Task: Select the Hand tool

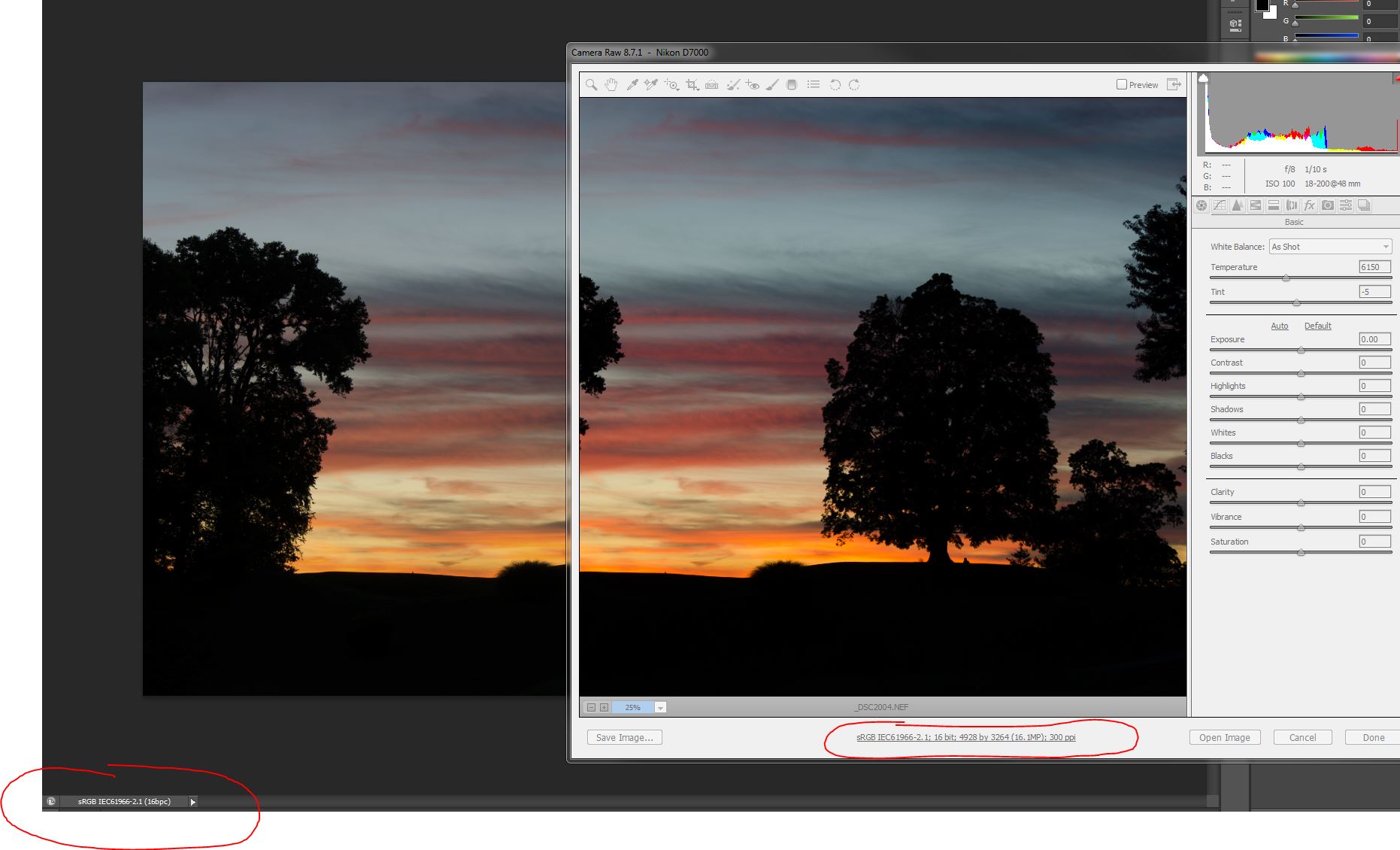Action: coord(611,84)
